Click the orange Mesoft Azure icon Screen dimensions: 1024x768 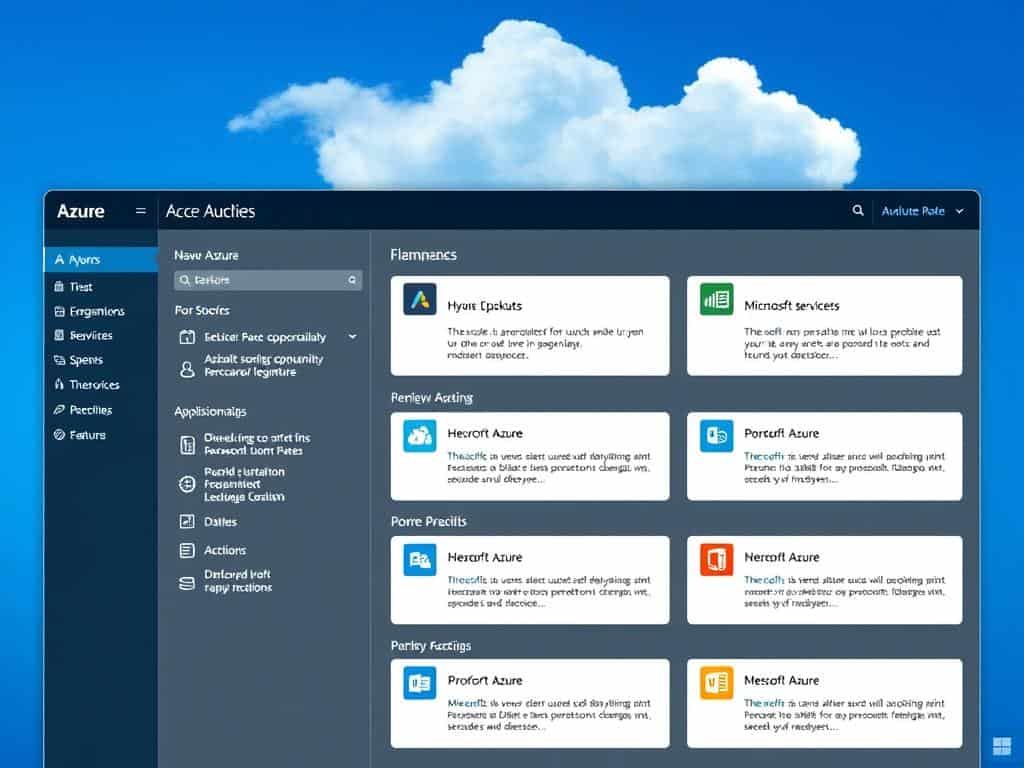716,683
